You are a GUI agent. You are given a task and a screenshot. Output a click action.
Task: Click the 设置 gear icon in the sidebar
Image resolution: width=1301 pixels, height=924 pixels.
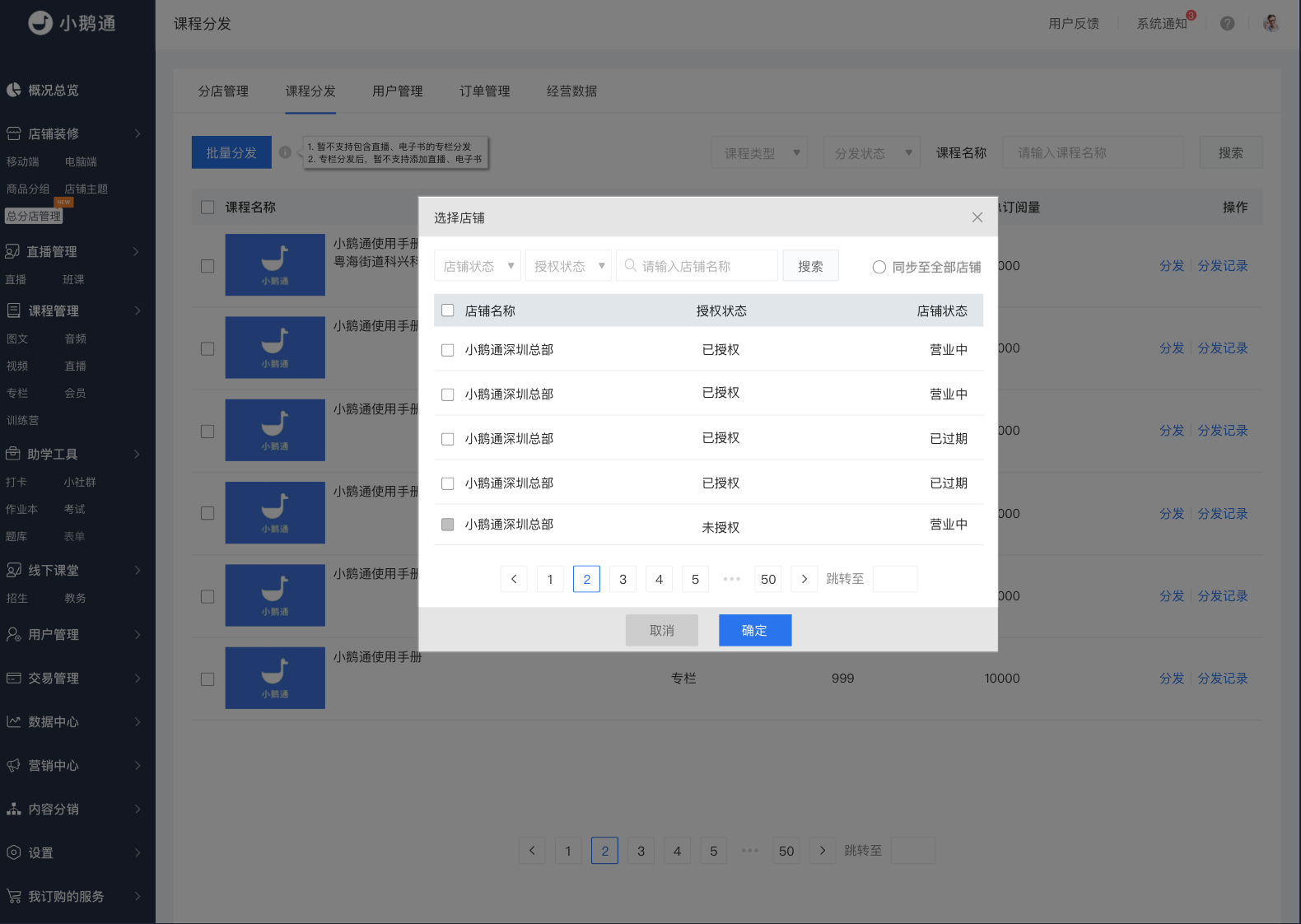click(14, 852)
